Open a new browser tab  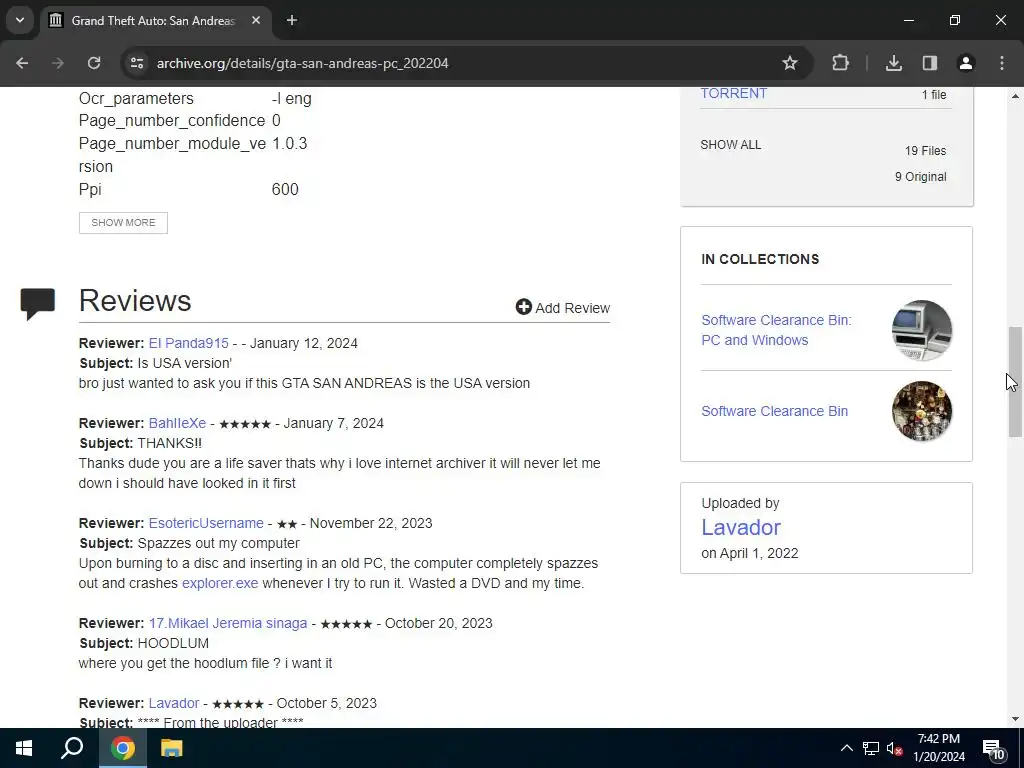pos(292,20)
